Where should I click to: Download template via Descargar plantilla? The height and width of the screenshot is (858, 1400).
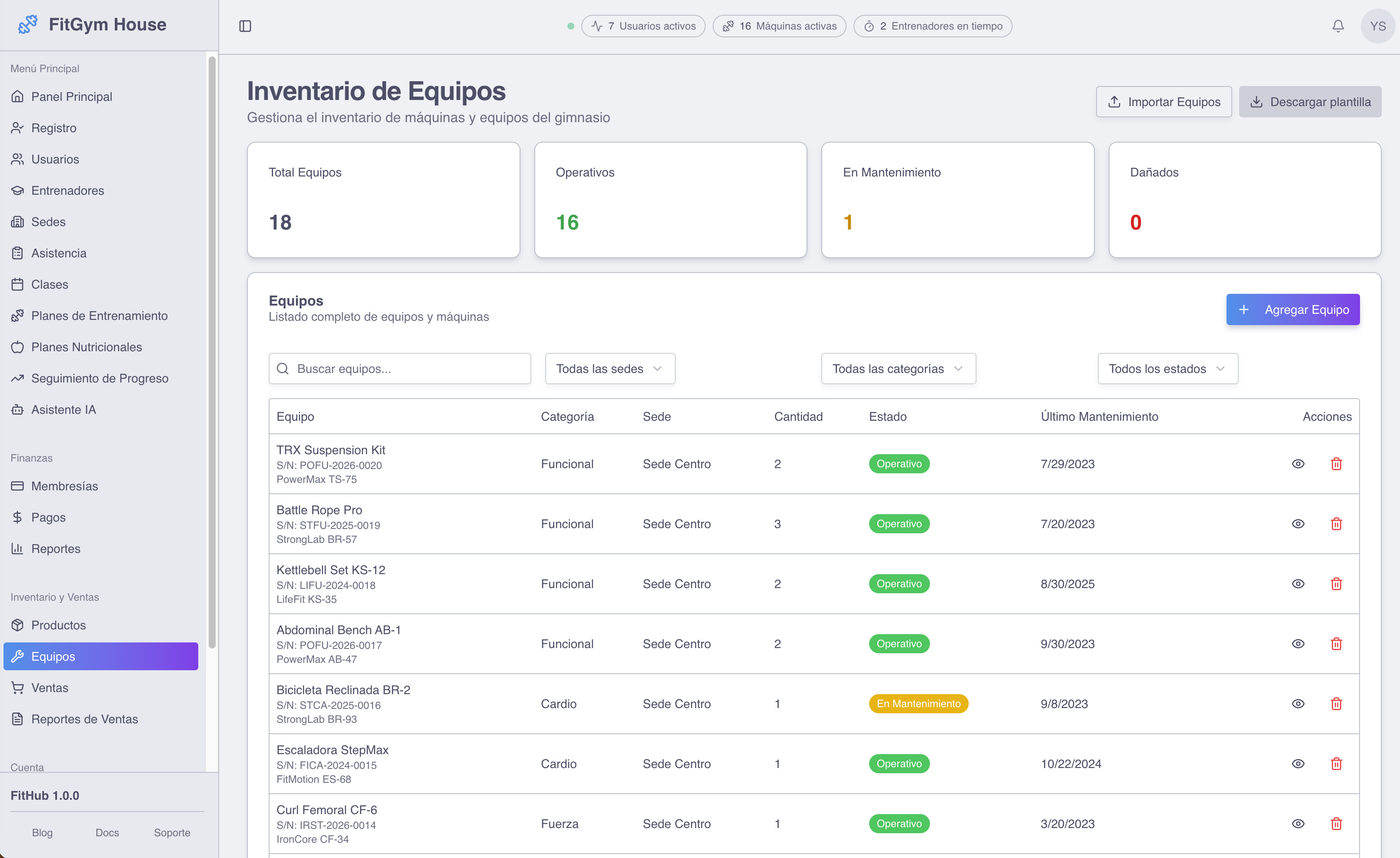click(1310, 102)
